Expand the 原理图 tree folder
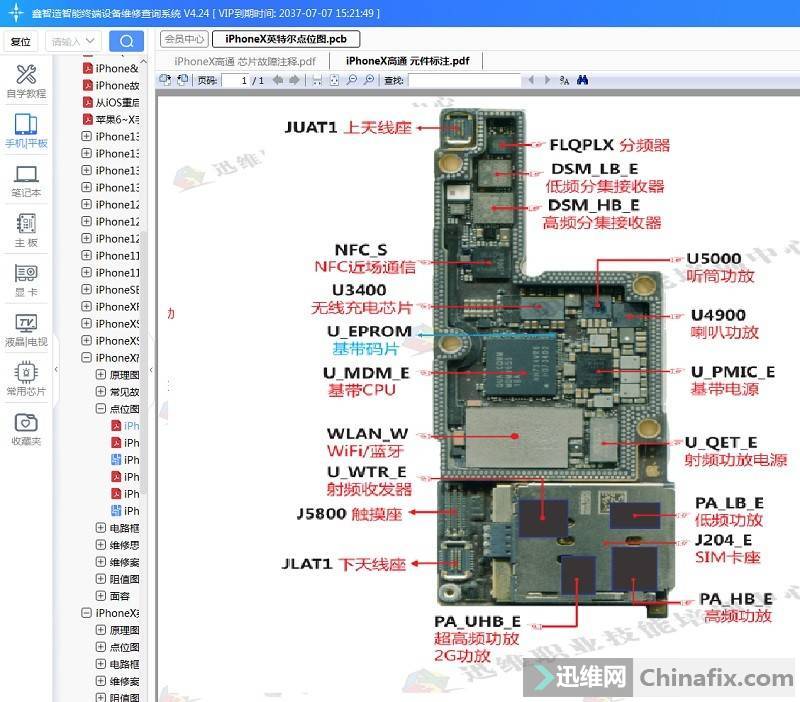 coord(101,375)
